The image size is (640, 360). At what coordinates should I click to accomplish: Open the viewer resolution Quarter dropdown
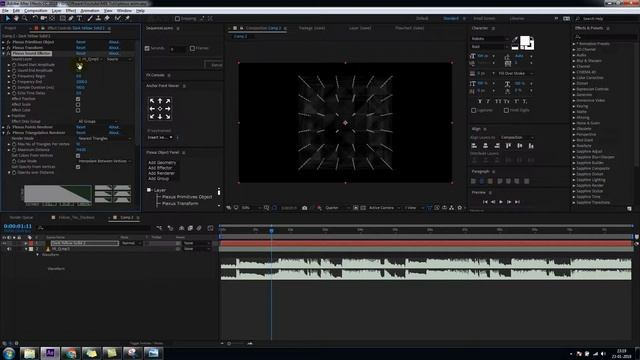[x=337, y=208]
